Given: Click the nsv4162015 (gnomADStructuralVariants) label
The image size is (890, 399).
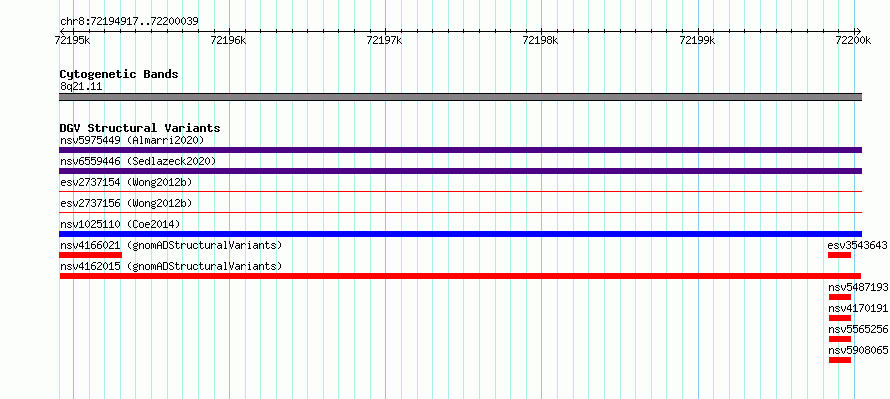Looking at the screenshot, I should (x=171, y=266).
